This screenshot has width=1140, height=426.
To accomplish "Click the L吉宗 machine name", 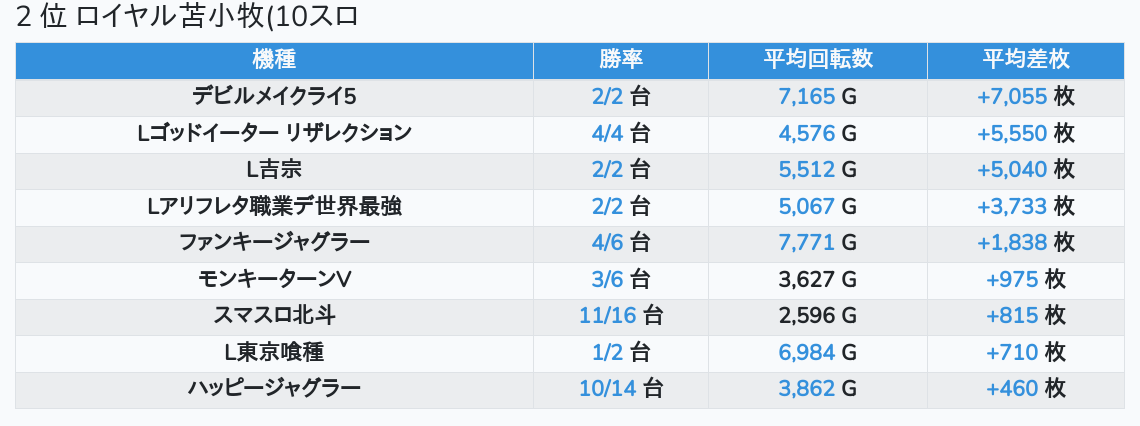I will coord(274,169).
